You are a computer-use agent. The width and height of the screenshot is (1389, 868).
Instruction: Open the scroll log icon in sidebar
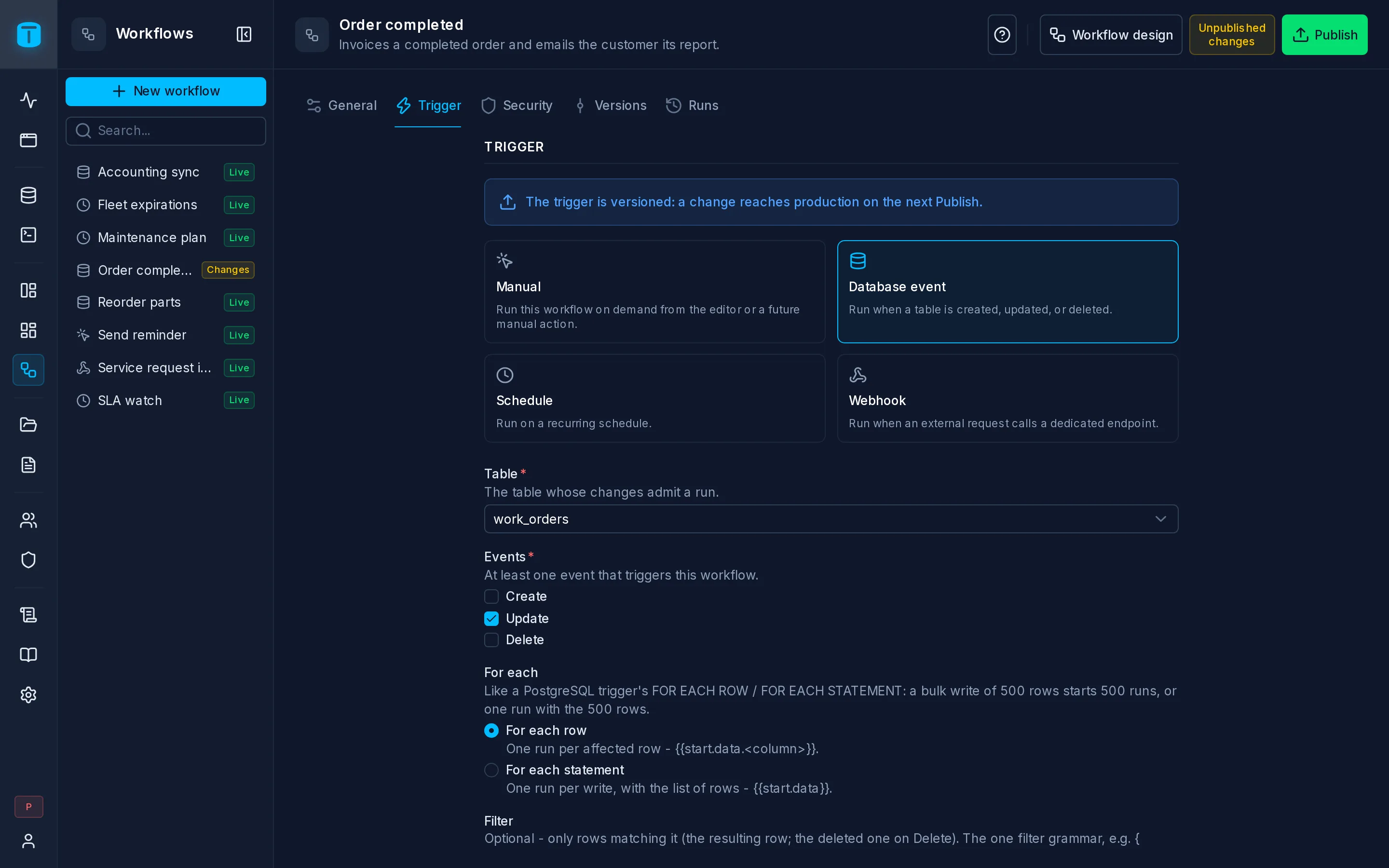point(28,615)
